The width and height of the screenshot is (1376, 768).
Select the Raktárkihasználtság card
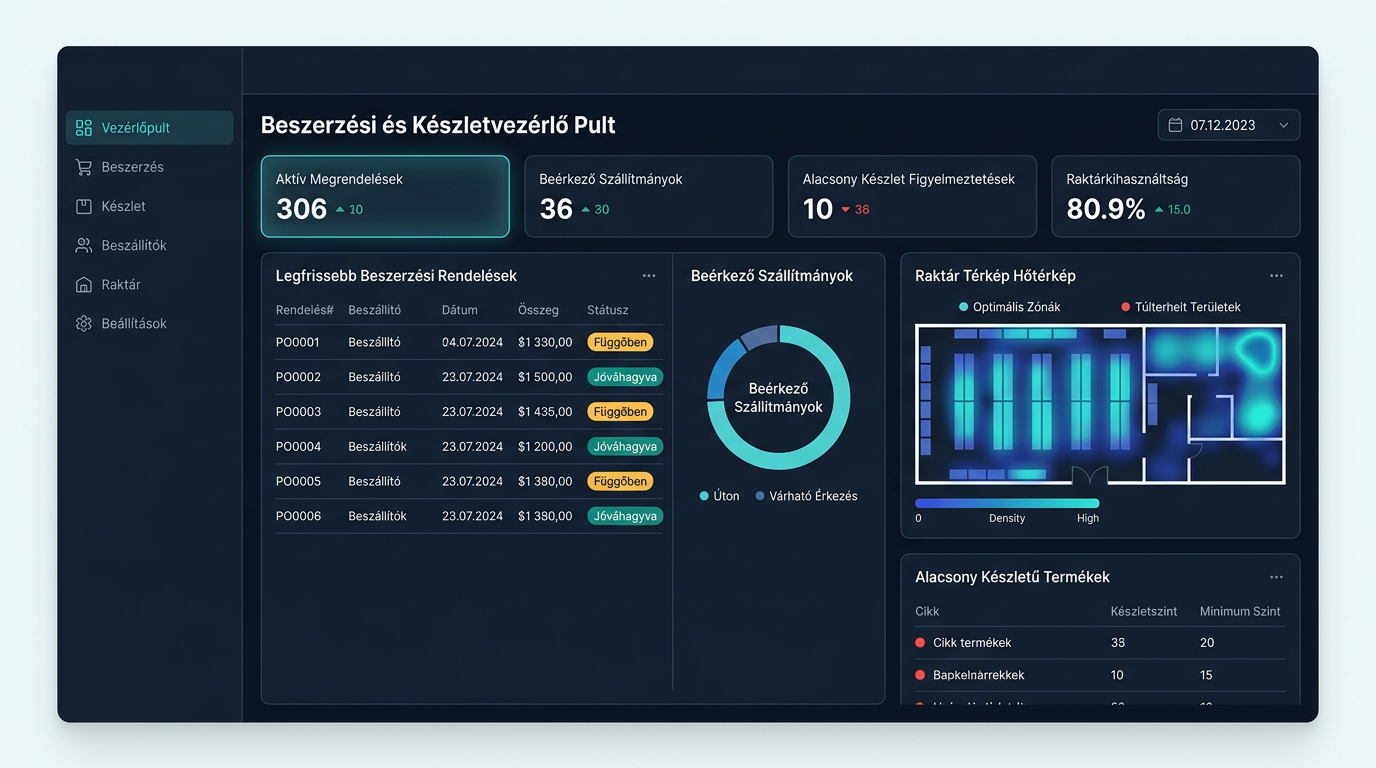(1176, 196)
